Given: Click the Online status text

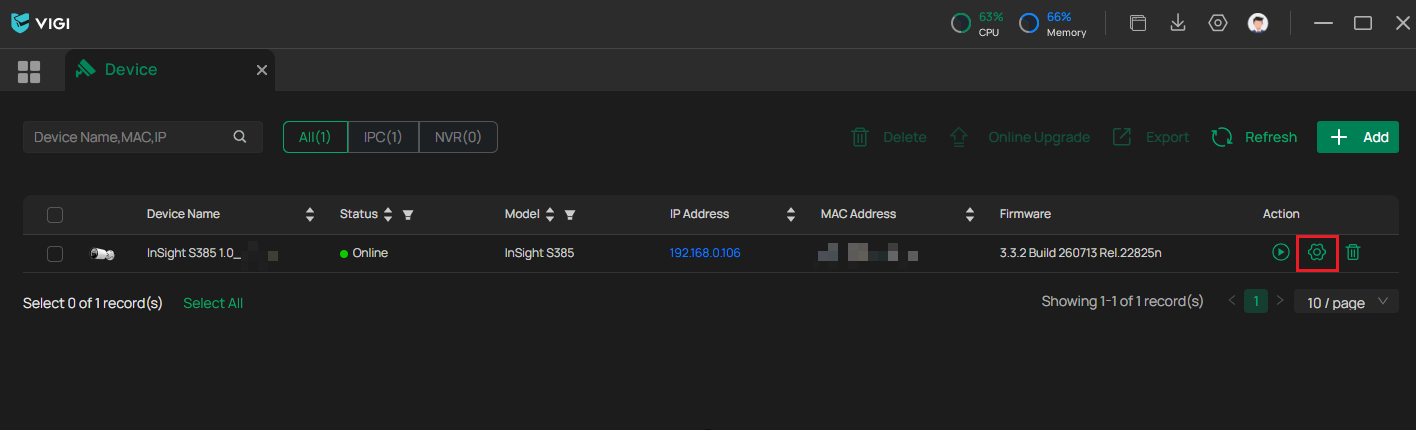Looking at the screenshot, I should click(x=369, y=253).
